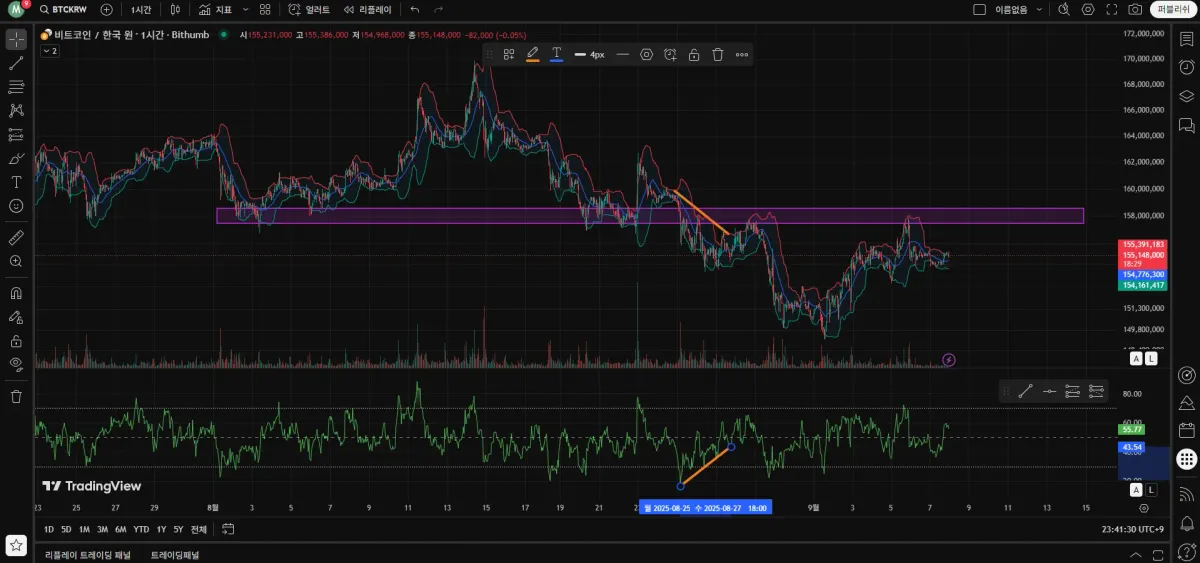Viewport: 1200px width, 563px height.
Task: Switch to the 트레이딩패널 tab
Action: tap(175, 554)
